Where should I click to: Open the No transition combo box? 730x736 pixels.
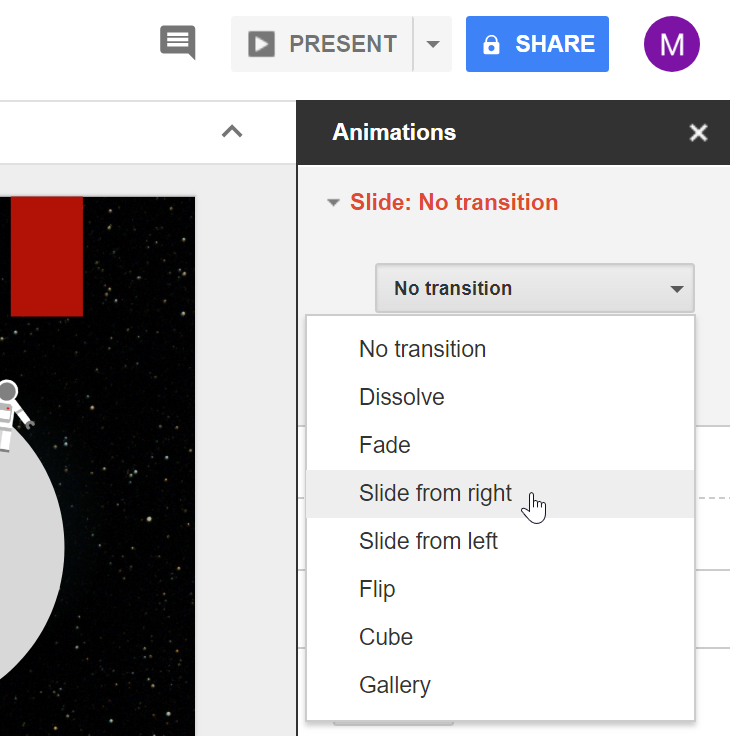click(x=535, y=288)
